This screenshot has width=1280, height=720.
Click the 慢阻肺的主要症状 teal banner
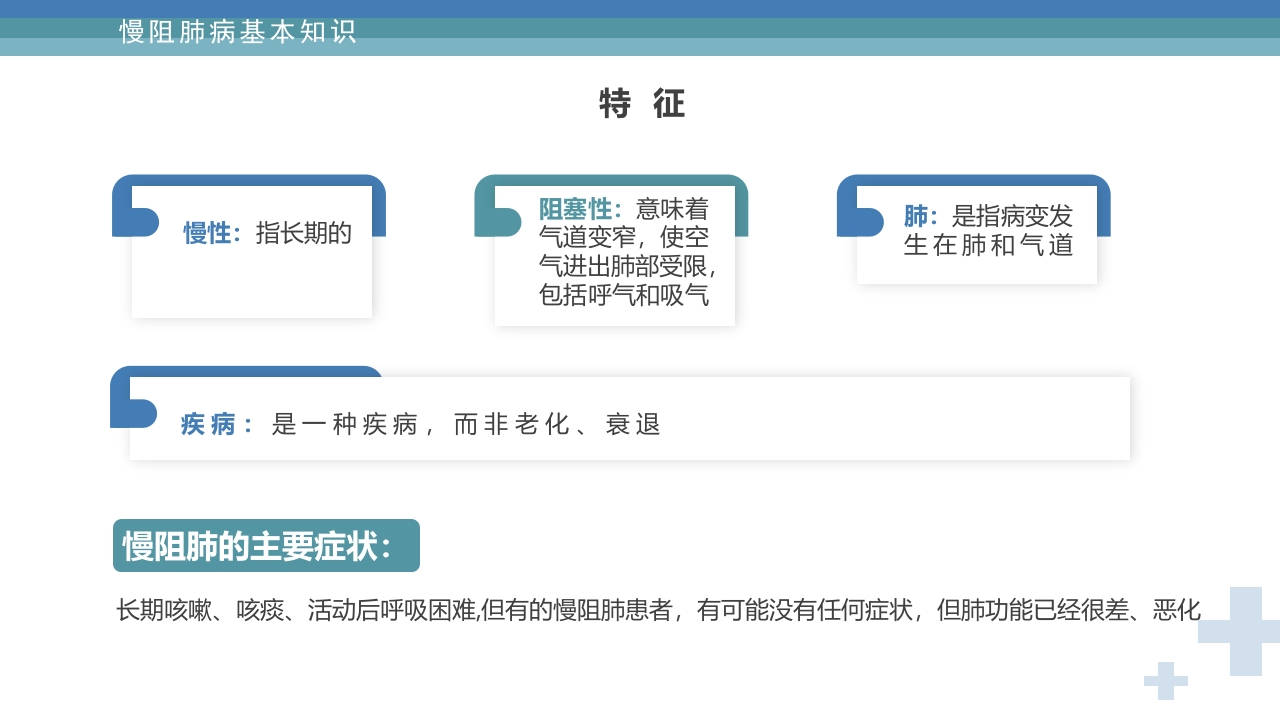(266, 546)
